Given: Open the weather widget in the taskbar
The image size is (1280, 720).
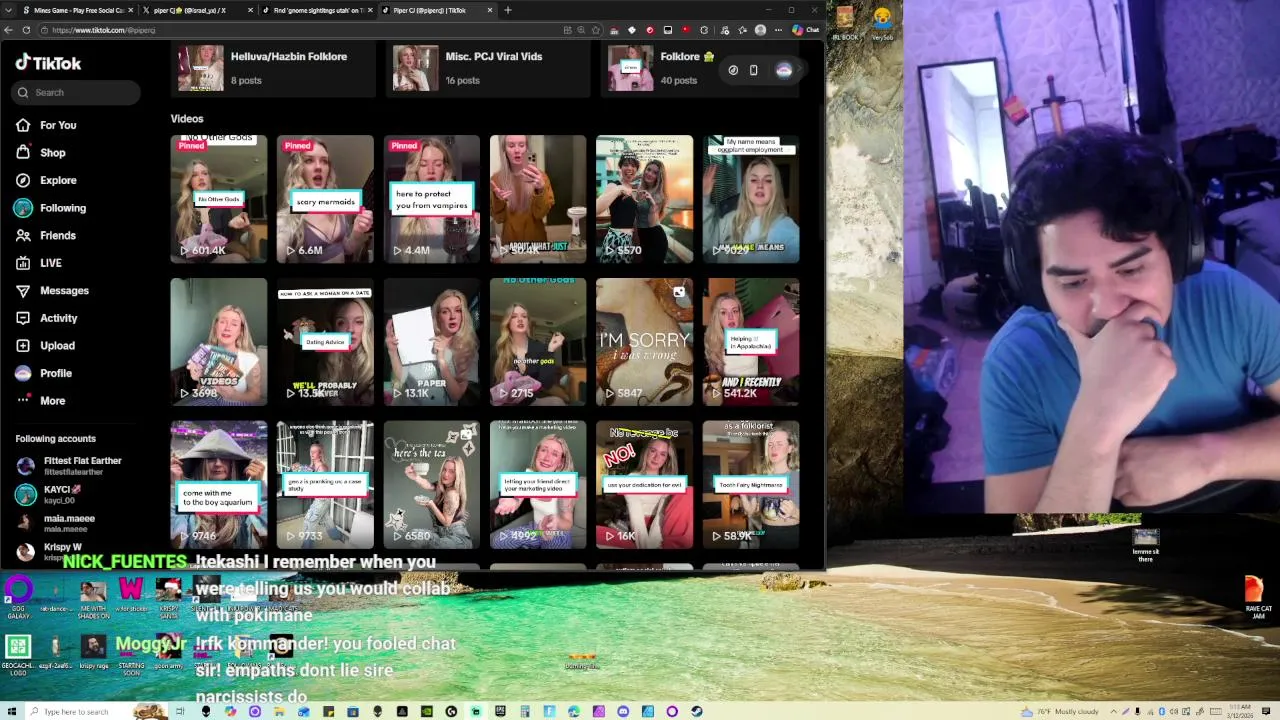Looking at the screenshot, I should (x=1060, y=711).
